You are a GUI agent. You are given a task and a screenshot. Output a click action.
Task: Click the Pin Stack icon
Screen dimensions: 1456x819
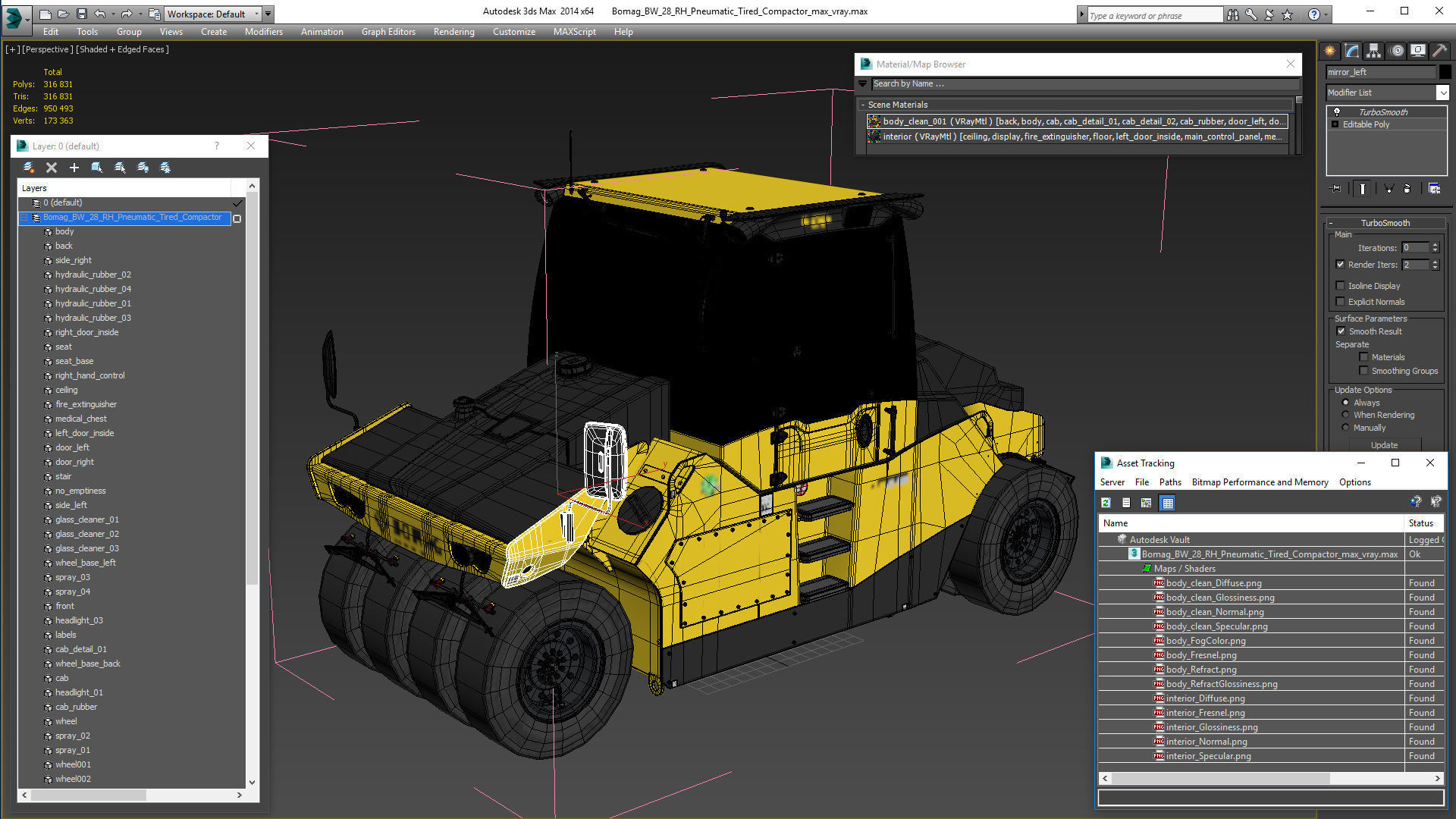pyautogui.click(x=1336, y=188)
